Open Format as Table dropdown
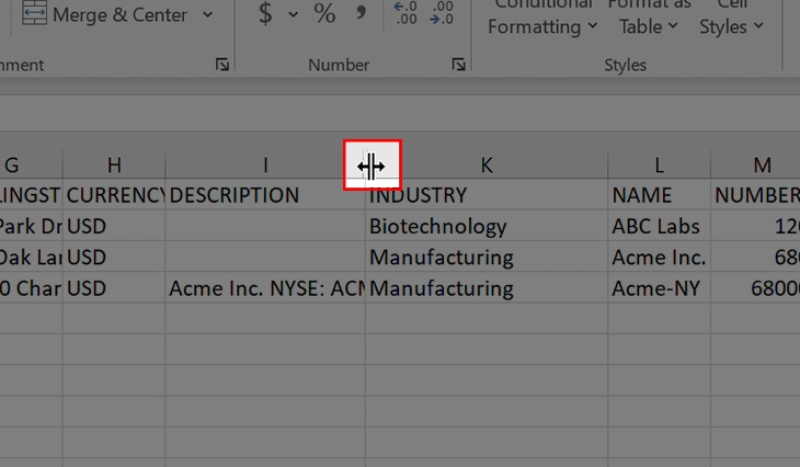The image size is (800, 467). pyautogui.click(x=648, y=20)
